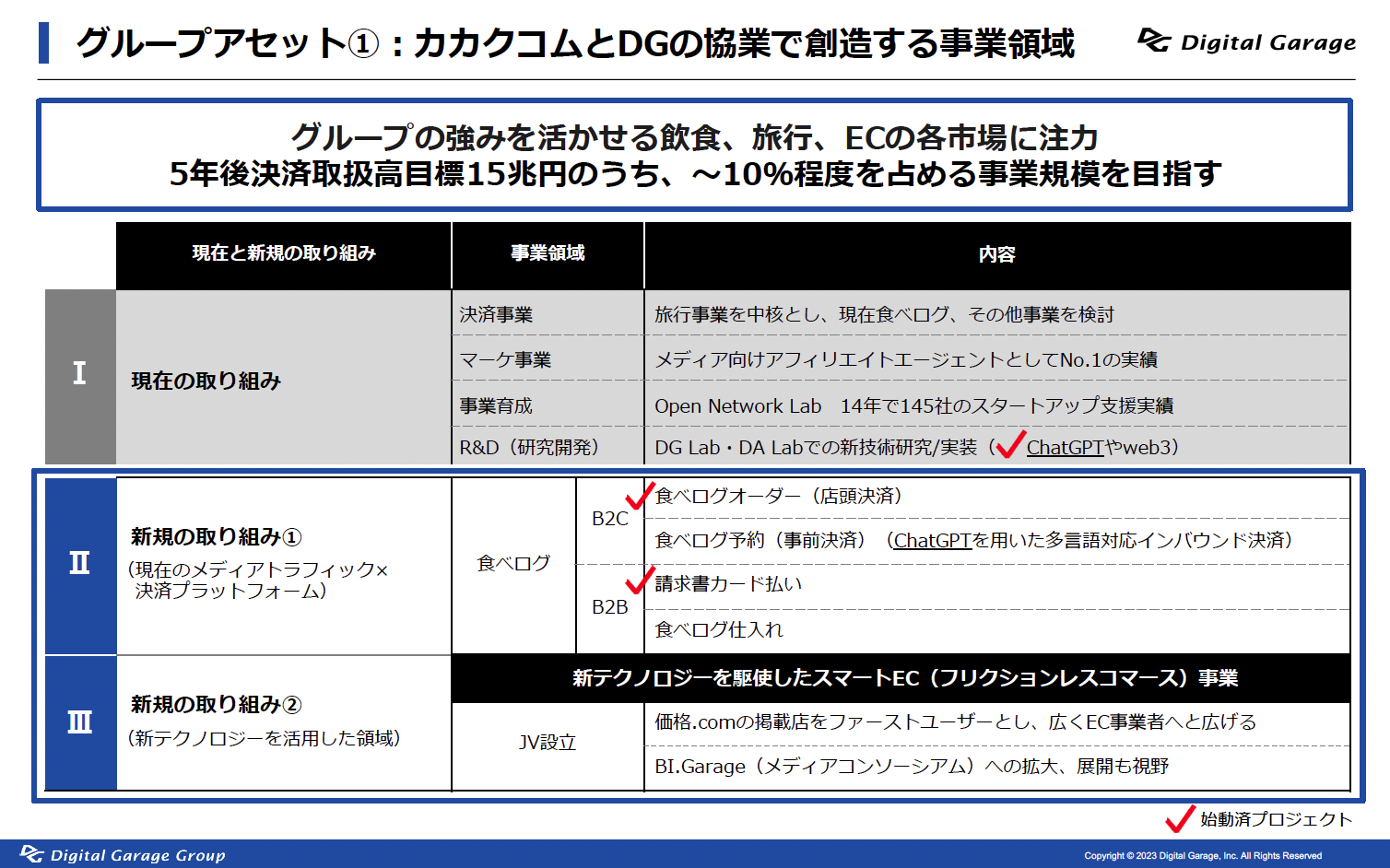1390x868 pixels.
Task: Click the note 新テクノロジーを活用した領域
Action: tap(264, 738)
